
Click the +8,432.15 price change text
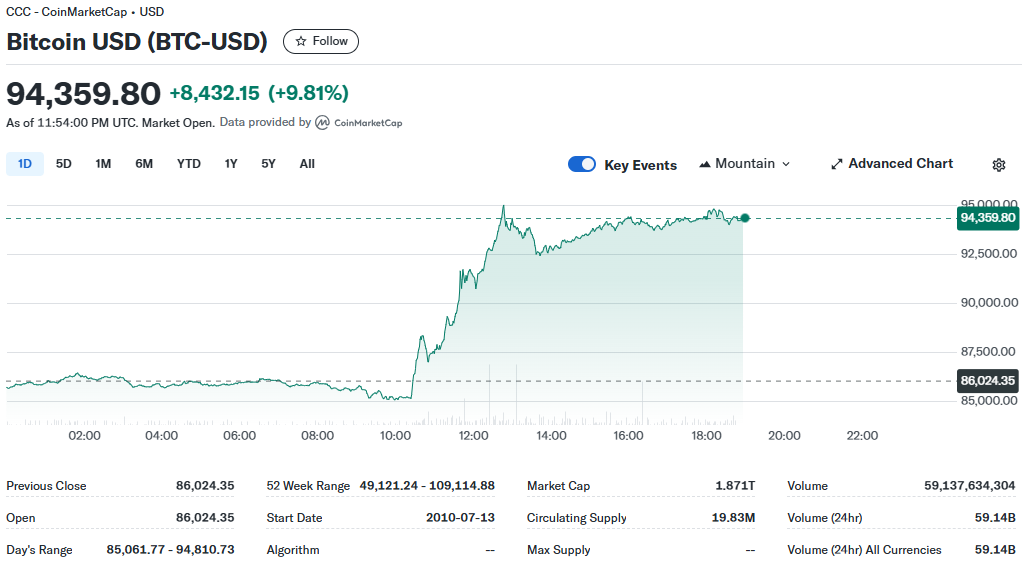(x=215, y=93)
